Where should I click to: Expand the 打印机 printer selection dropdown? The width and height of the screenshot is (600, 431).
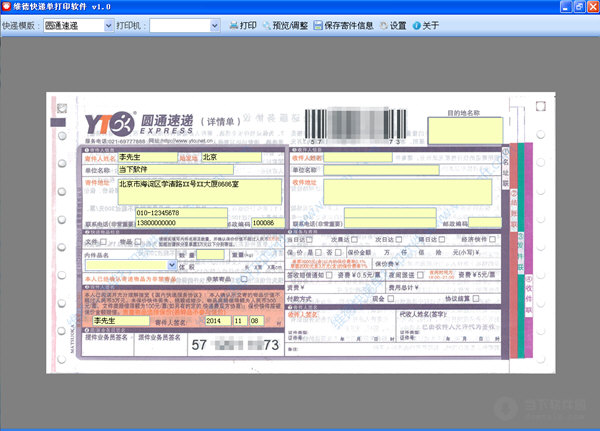[215, 26]
